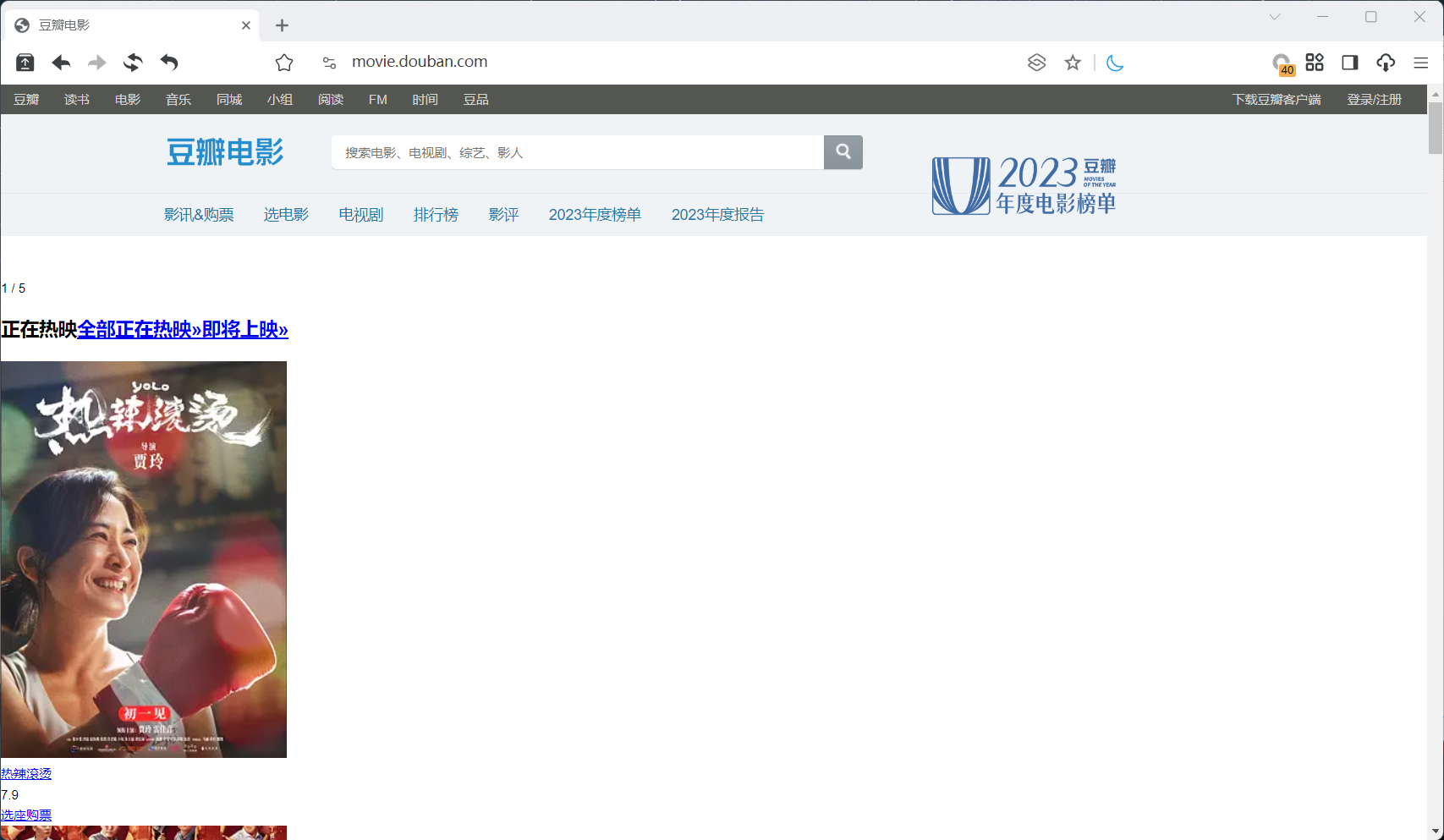Click the browser back arrow icon

tap(61, 63)
